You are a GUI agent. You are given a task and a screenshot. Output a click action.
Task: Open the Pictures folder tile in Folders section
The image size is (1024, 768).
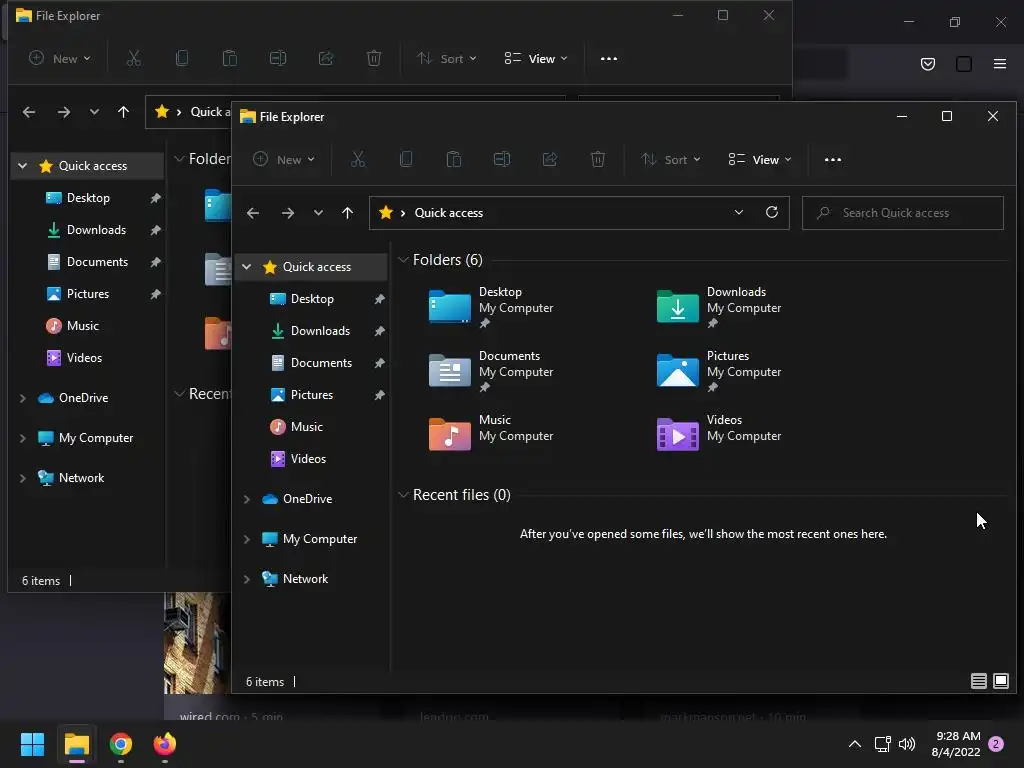click(719, 371)
